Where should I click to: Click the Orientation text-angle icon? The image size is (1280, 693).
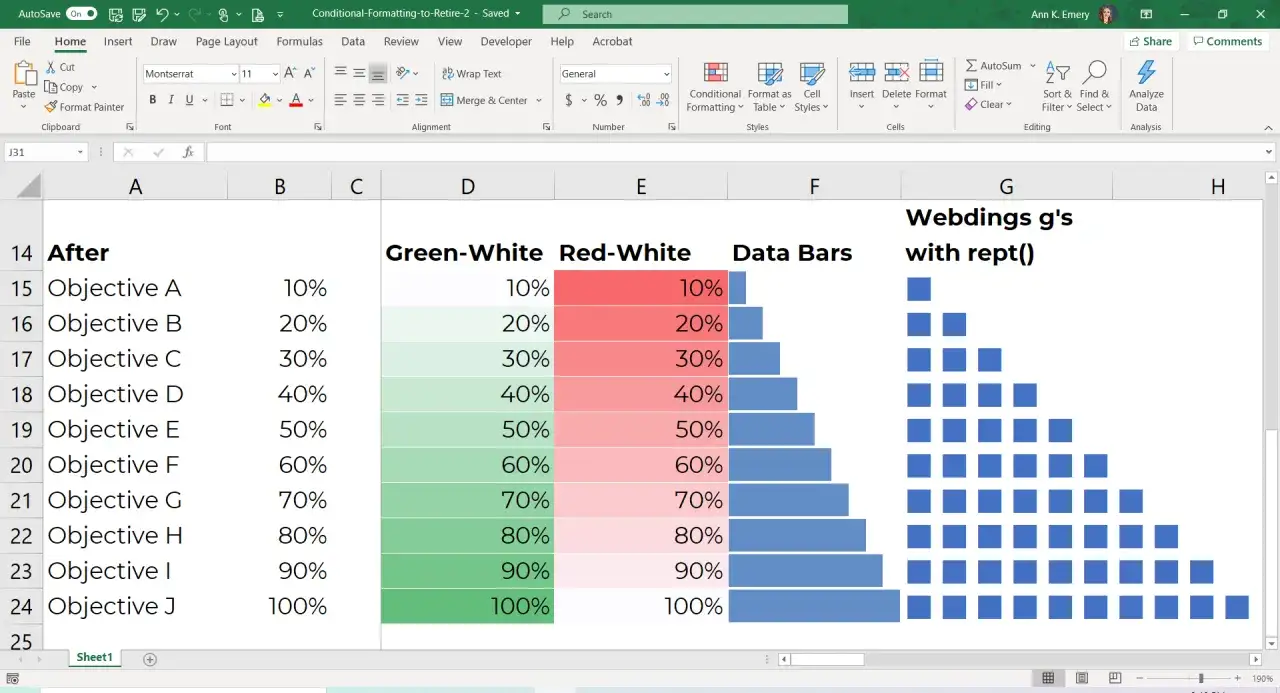tap(403, 73)
